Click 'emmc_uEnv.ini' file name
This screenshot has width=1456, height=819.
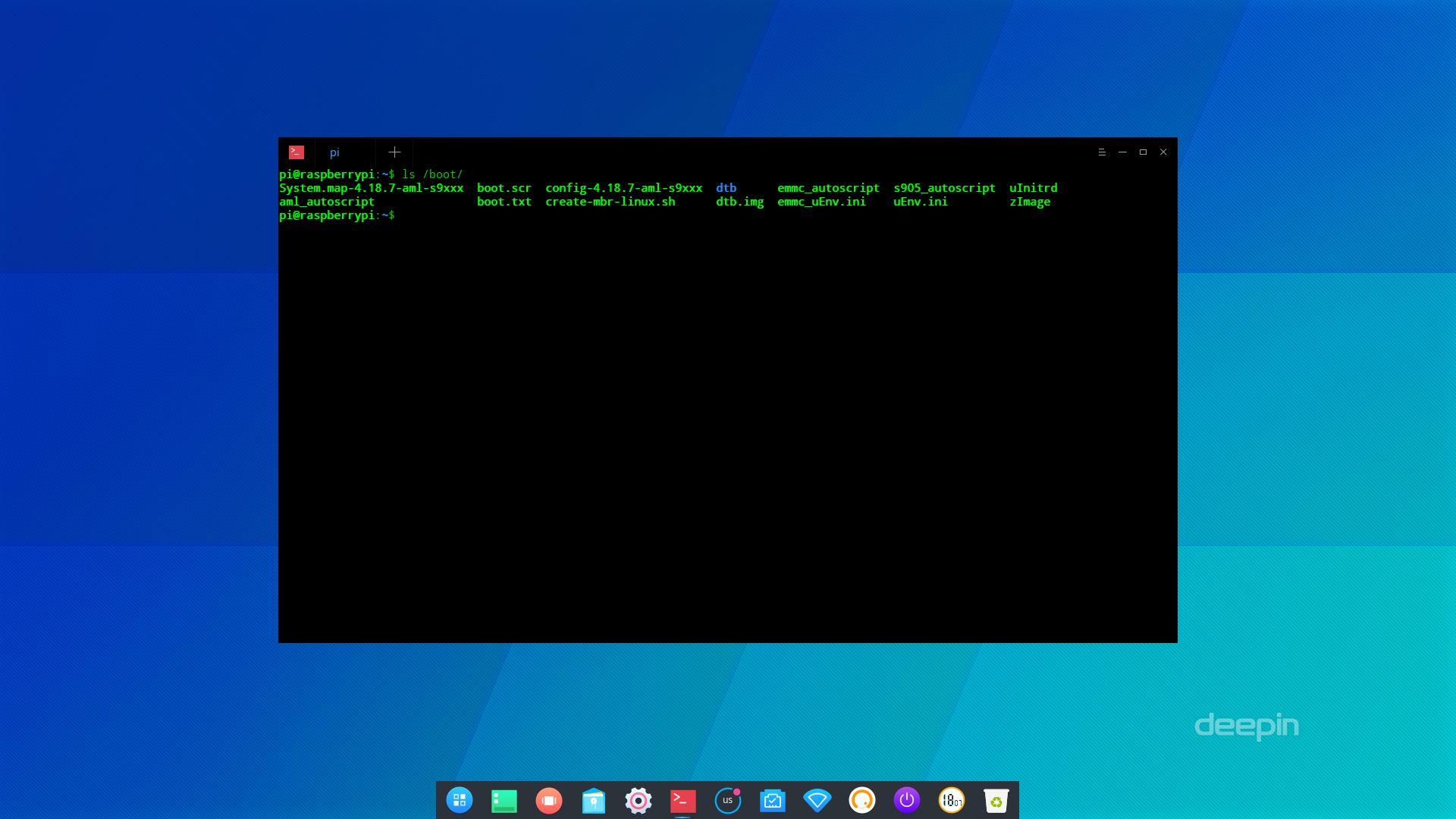821,202
